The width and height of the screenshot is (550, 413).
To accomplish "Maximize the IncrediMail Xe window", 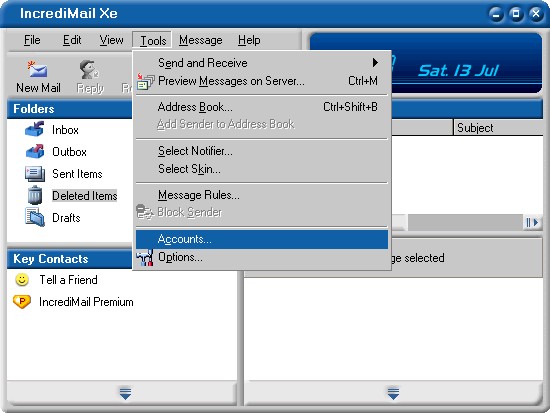I will coord(516,14).
